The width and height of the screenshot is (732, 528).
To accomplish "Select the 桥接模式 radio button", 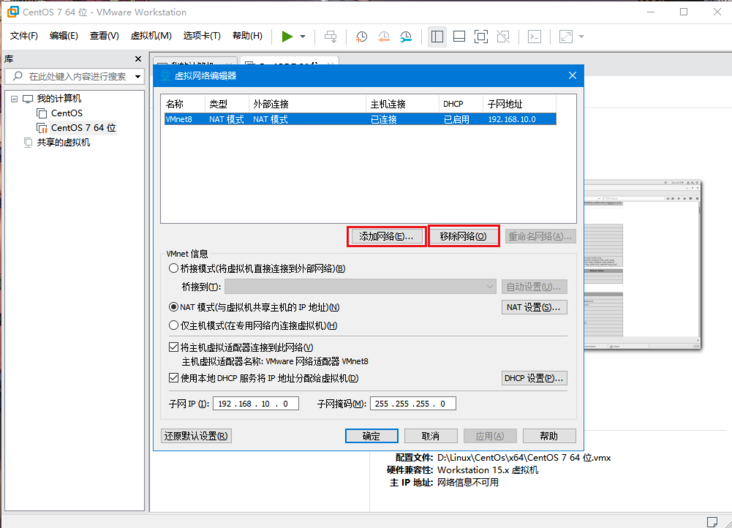I will click(x=174, y=268).
